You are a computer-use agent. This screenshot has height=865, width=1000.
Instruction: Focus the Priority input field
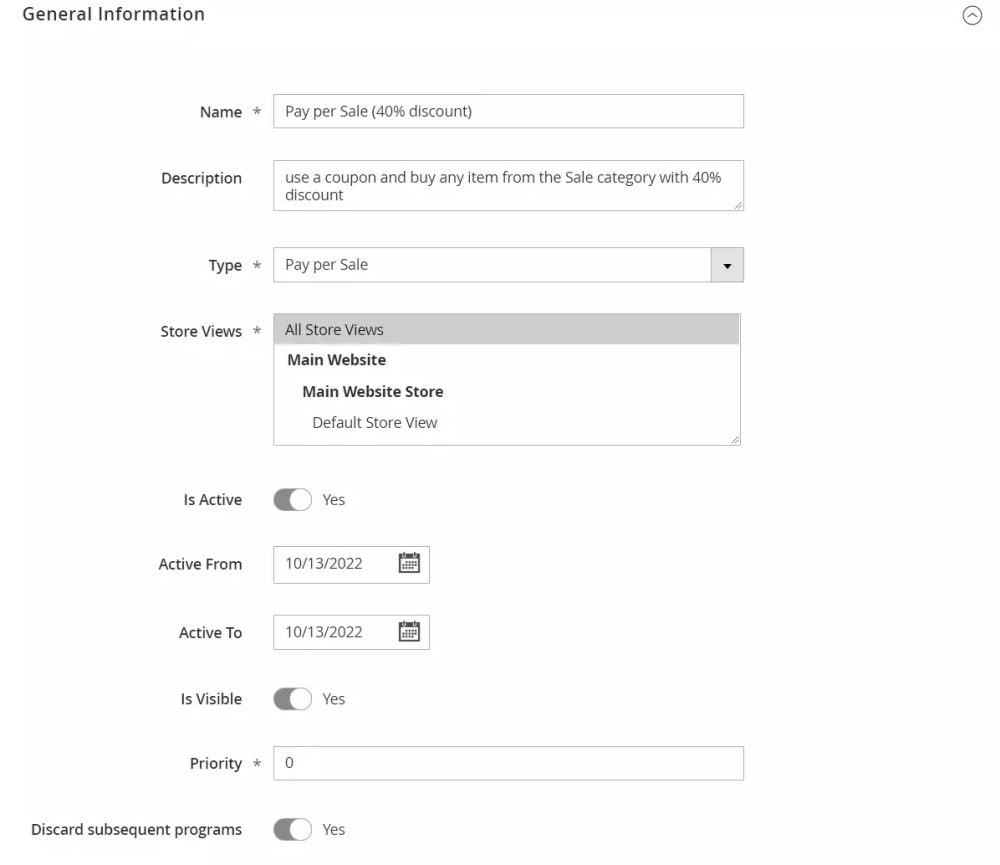click(x=508, y=763)
